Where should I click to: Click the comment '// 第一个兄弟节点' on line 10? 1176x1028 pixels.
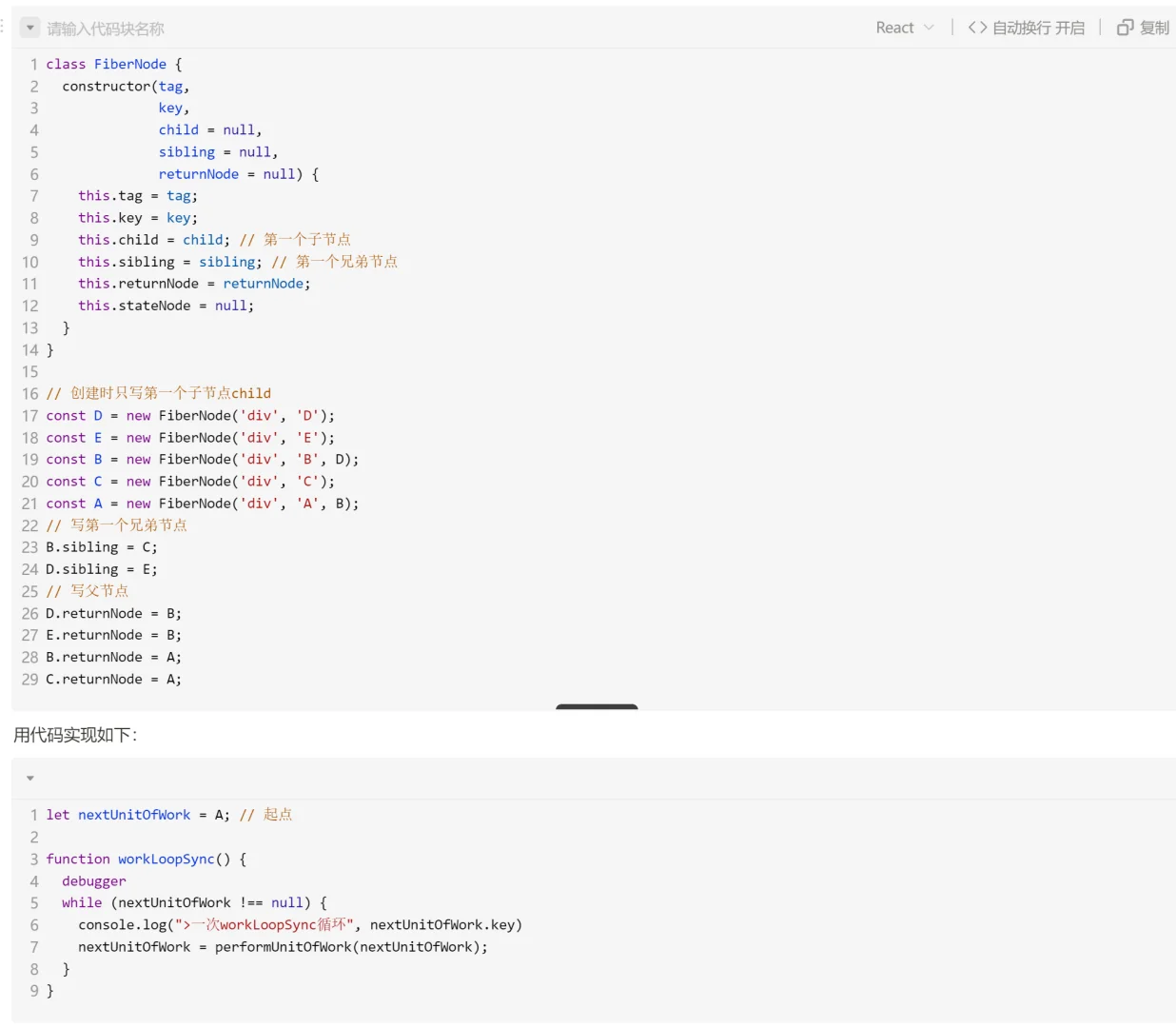coord(335,262)
